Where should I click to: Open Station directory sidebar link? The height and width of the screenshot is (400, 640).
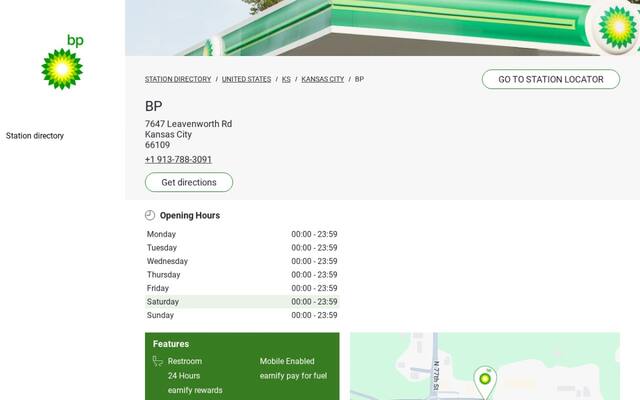[35, 136]
